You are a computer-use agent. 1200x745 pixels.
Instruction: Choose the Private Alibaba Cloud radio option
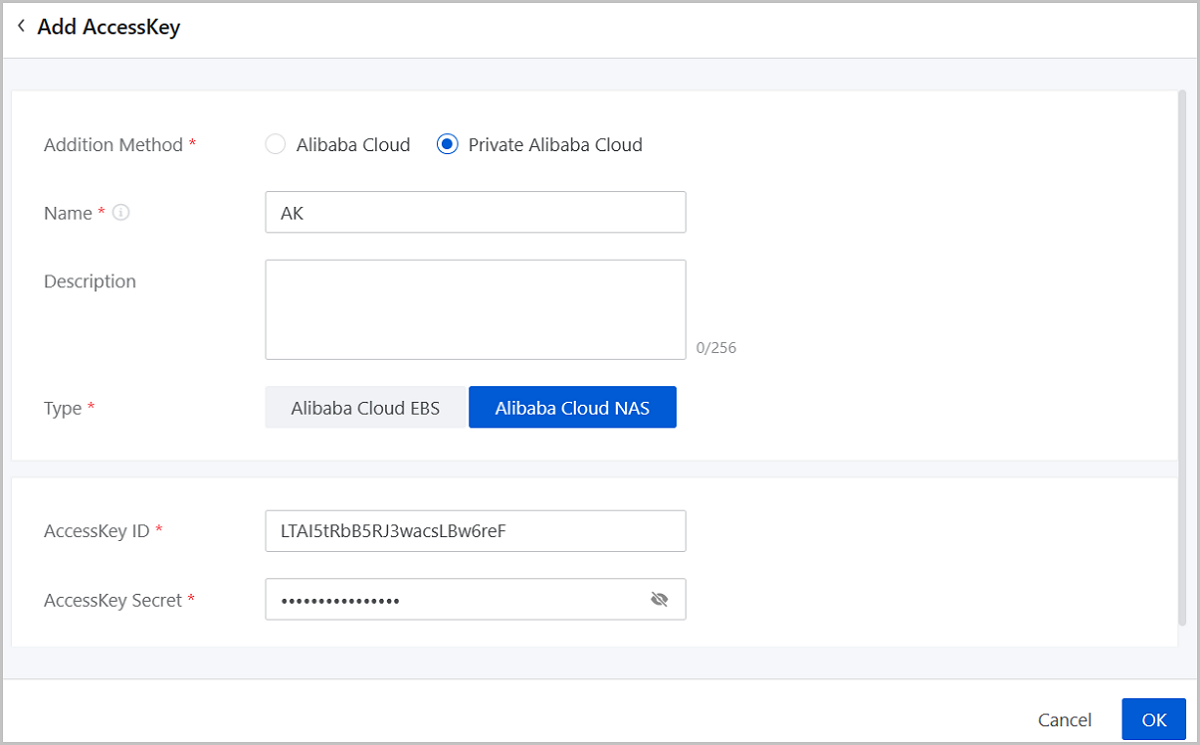pyautogui.click(x=448, y=145)
